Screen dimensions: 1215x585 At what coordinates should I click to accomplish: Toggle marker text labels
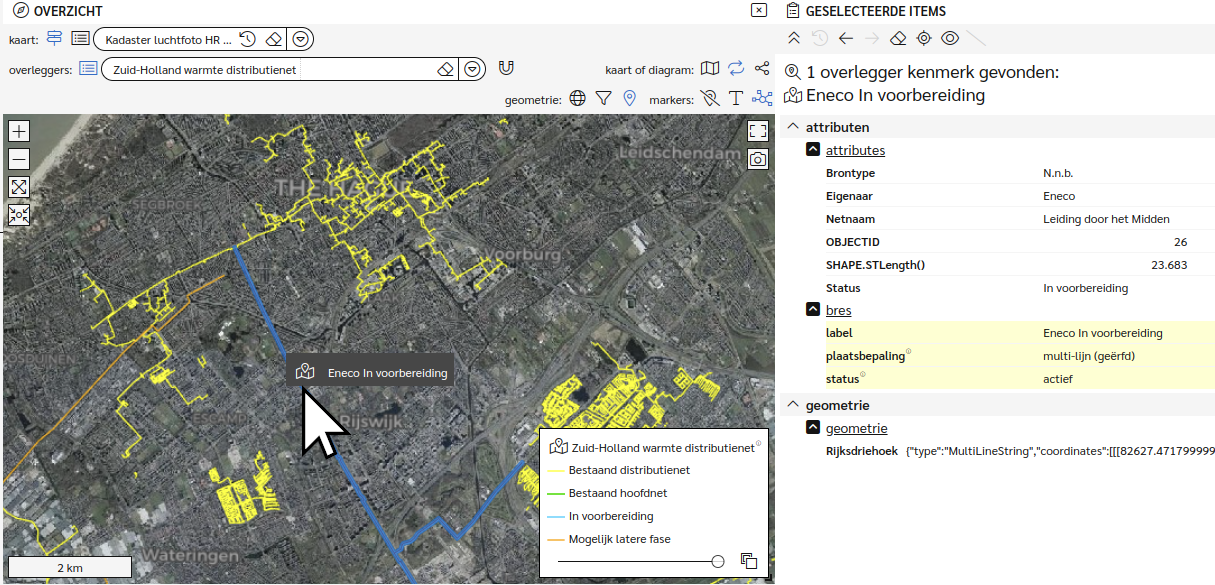(736, 98)
